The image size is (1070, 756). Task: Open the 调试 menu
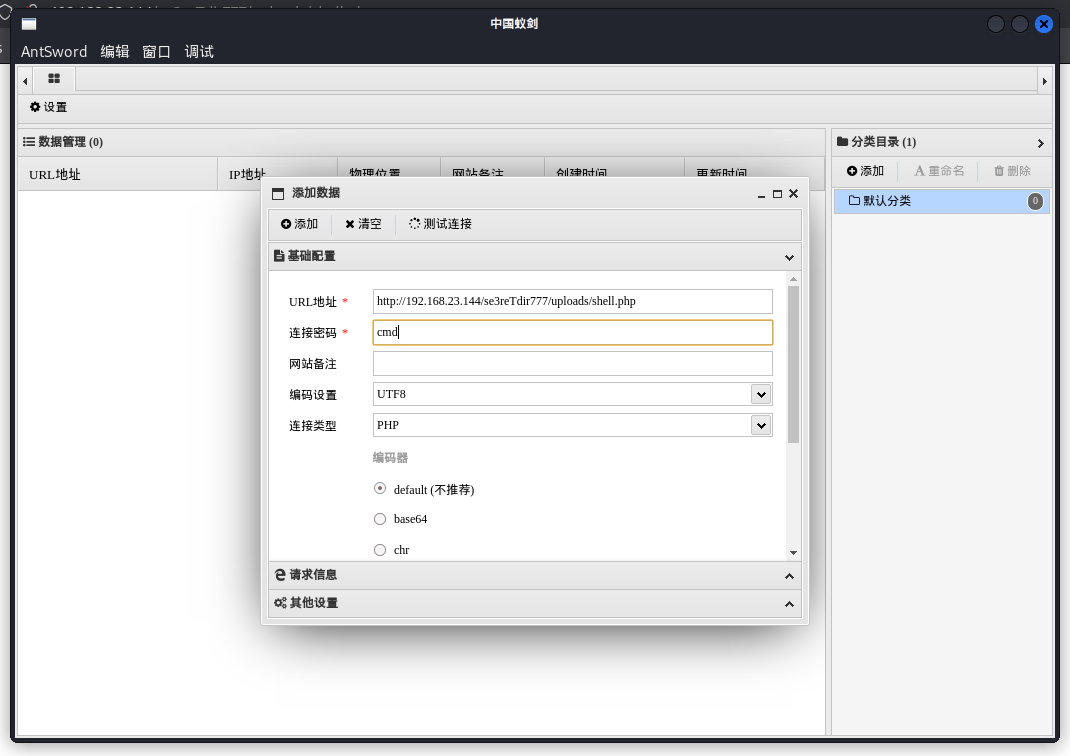tap(199, 52)
